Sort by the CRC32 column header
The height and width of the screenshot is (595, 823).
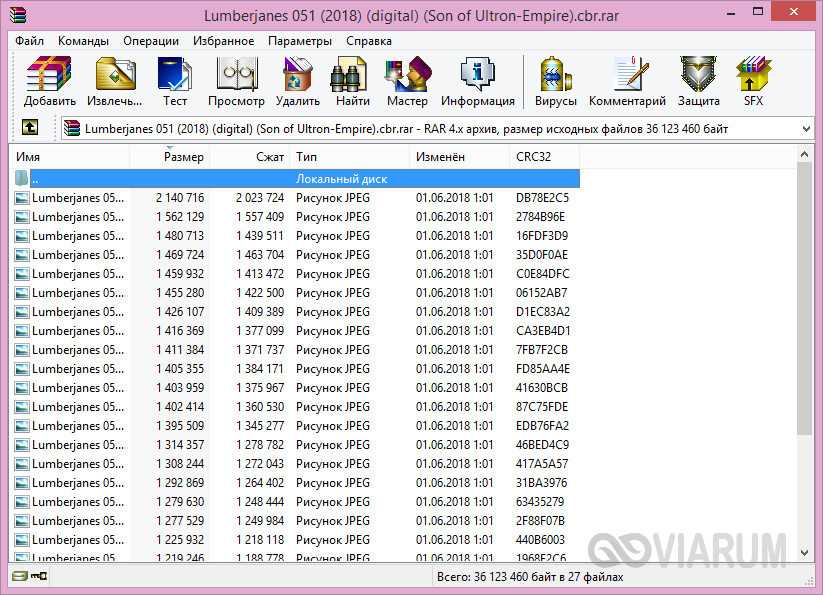pos(533,157)
